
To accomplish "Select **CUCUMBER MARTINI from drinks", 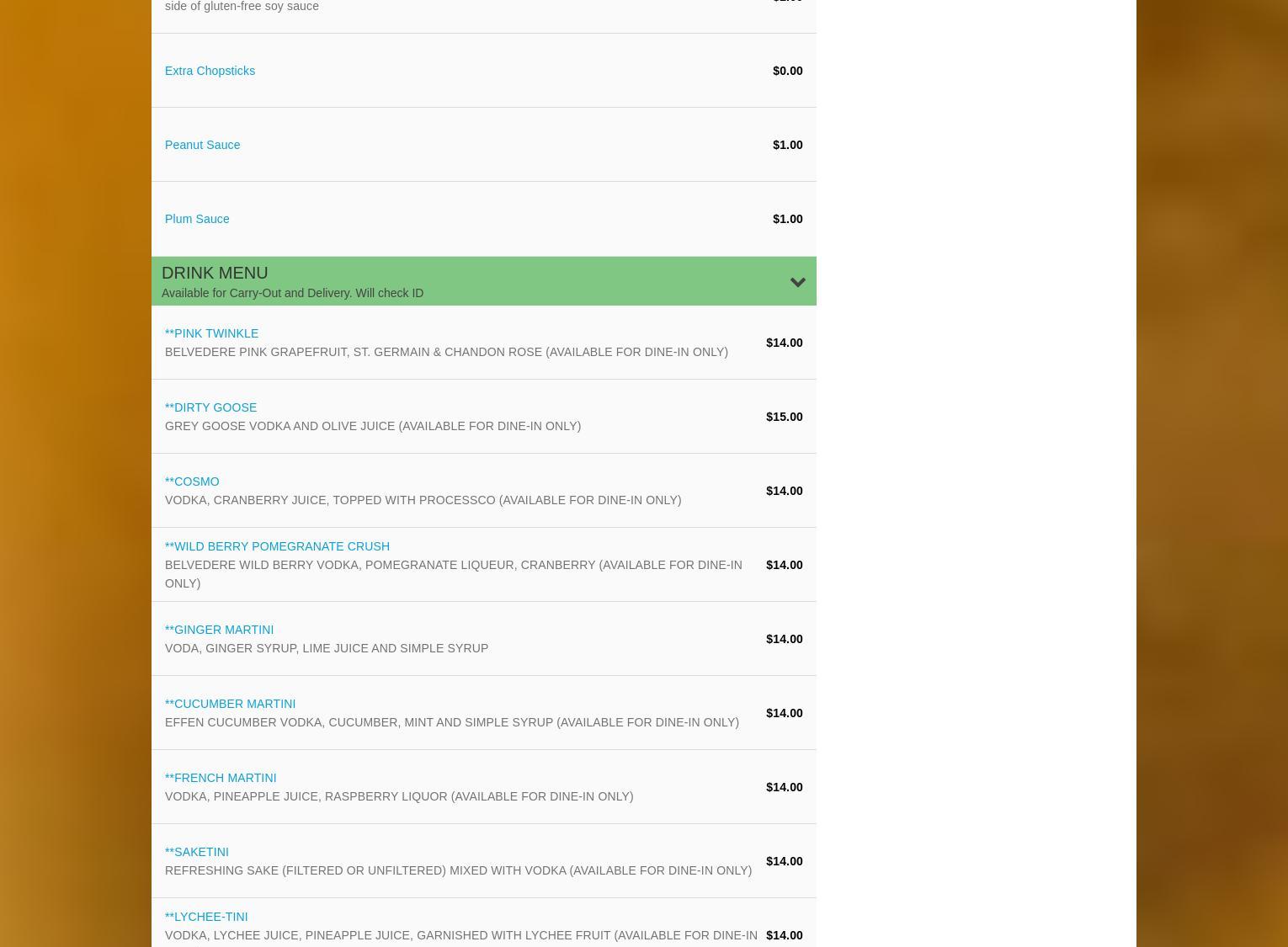I will pos(230,704).
